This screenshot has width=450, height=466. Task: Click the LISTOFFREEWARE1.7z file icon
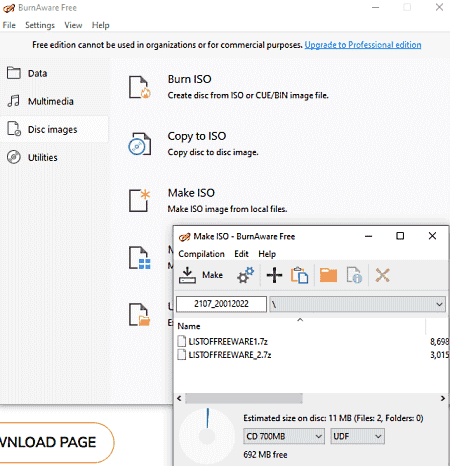(182, 341)
